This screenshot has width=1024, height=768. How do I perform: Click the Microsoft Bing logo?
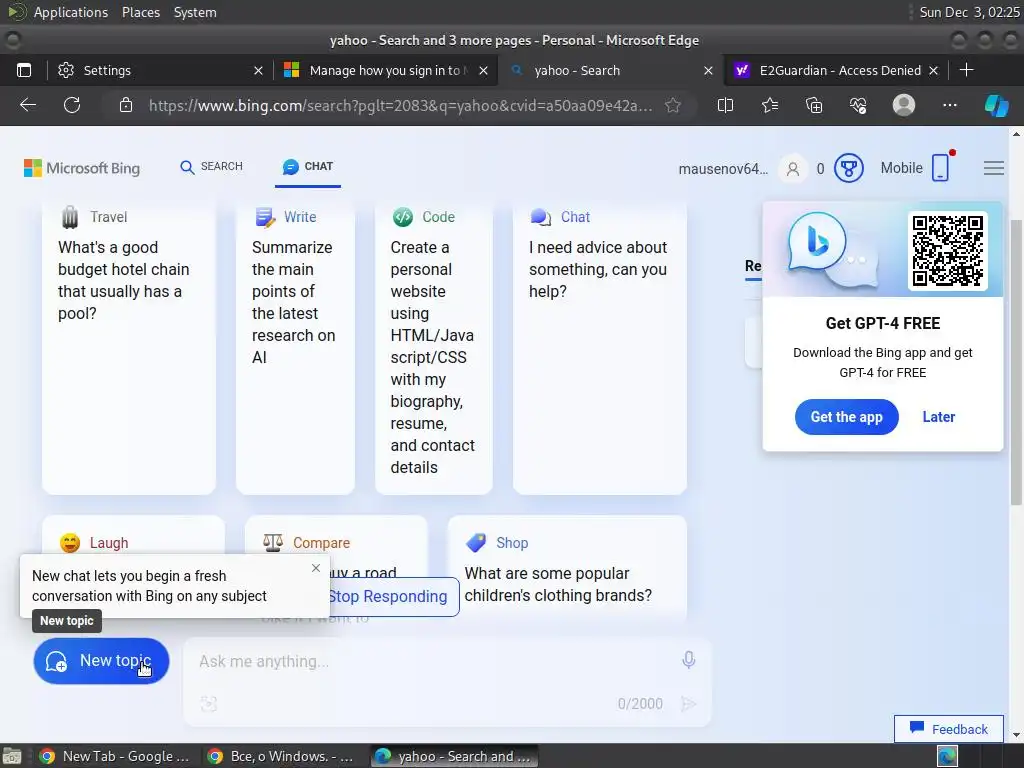coord(82,168)
